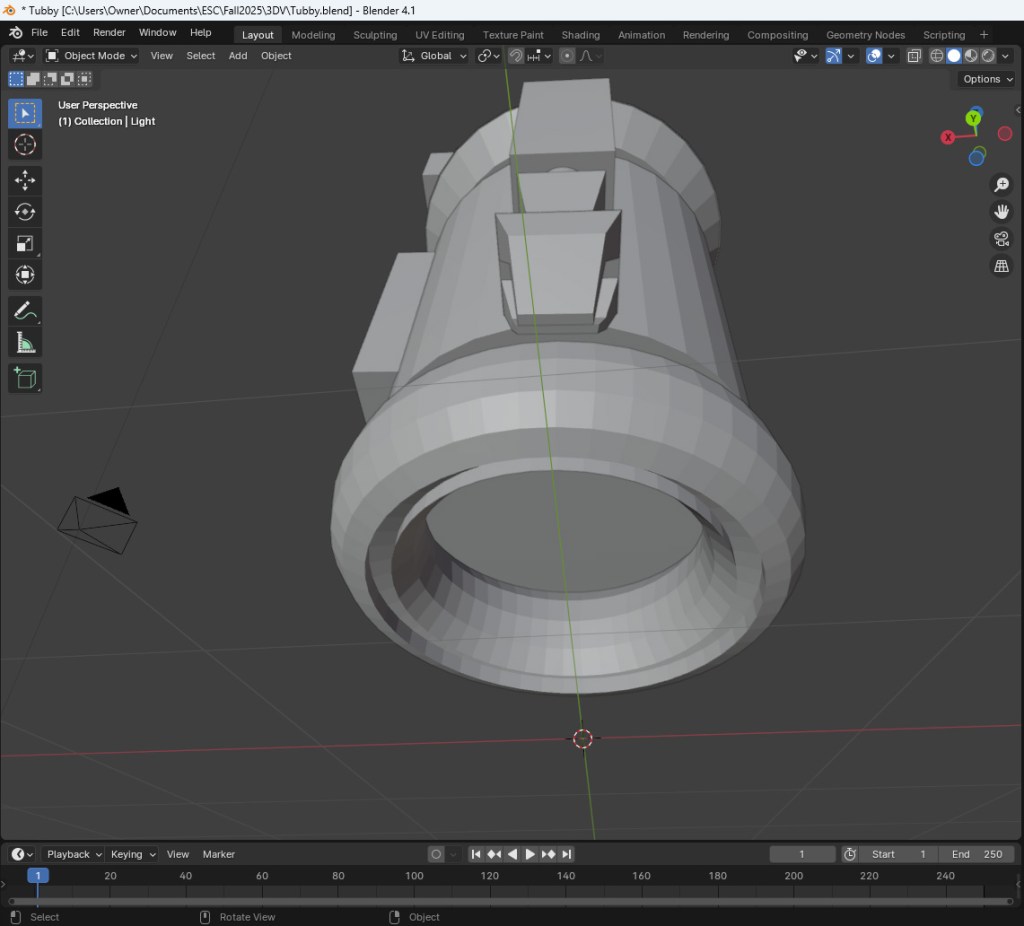
Task: Pick the Measure tool
Action: [25, 343]
